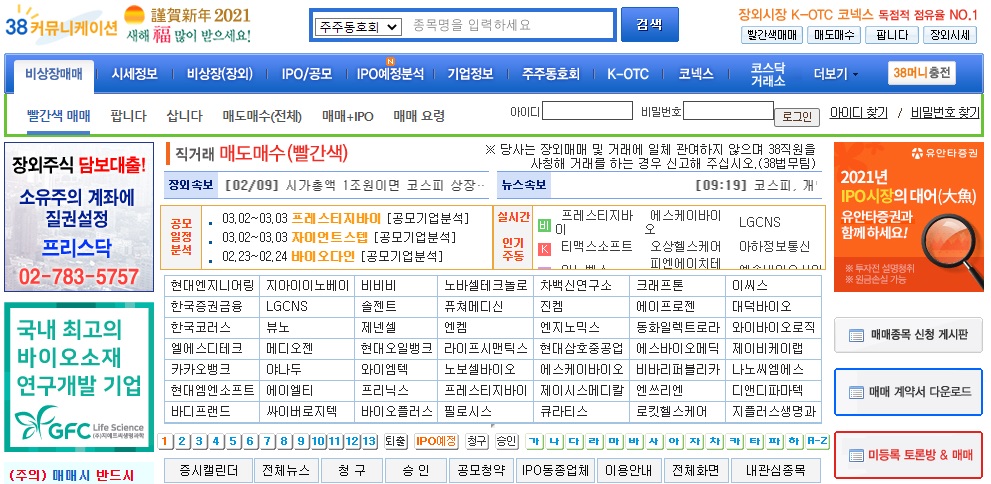Click the red K badge icon in 실시간 인기주동
Image resolution: width=991 pixels, height=484 pixels.
(544, 250)
